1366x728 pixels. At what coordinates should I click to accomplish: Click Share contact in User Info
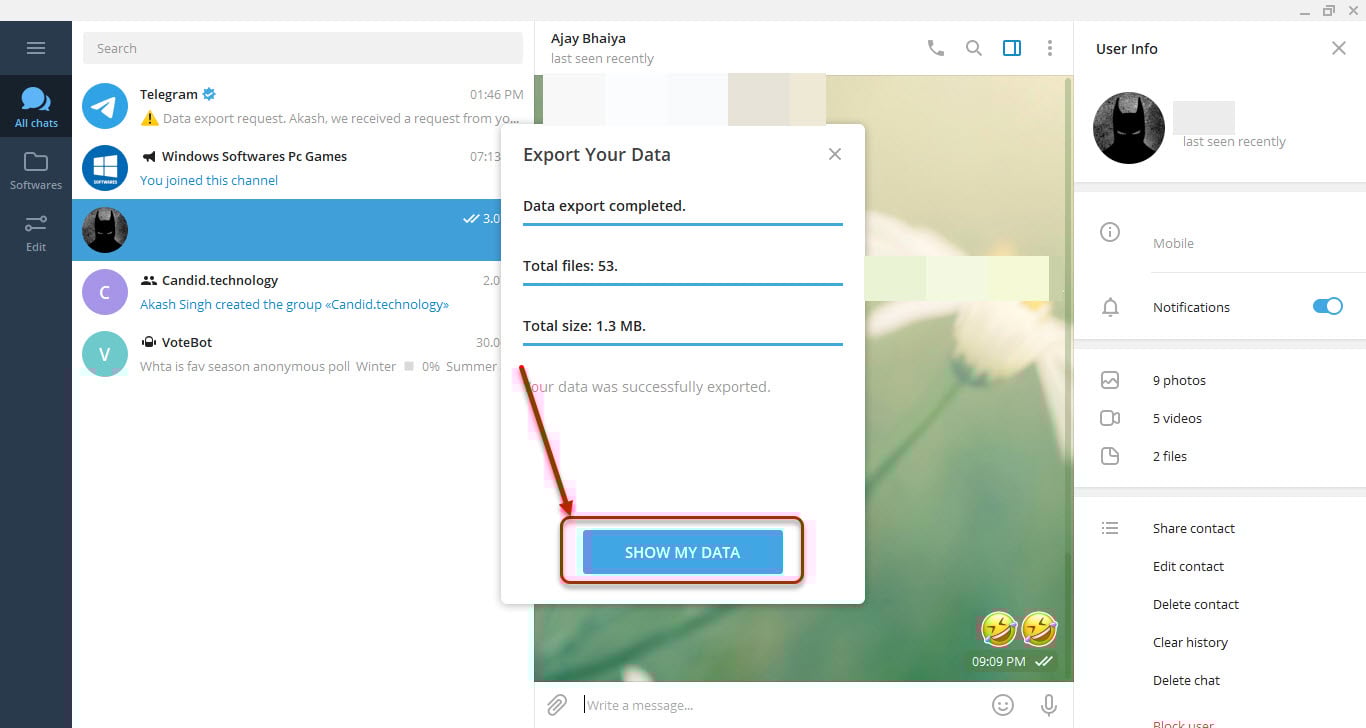1194,528
